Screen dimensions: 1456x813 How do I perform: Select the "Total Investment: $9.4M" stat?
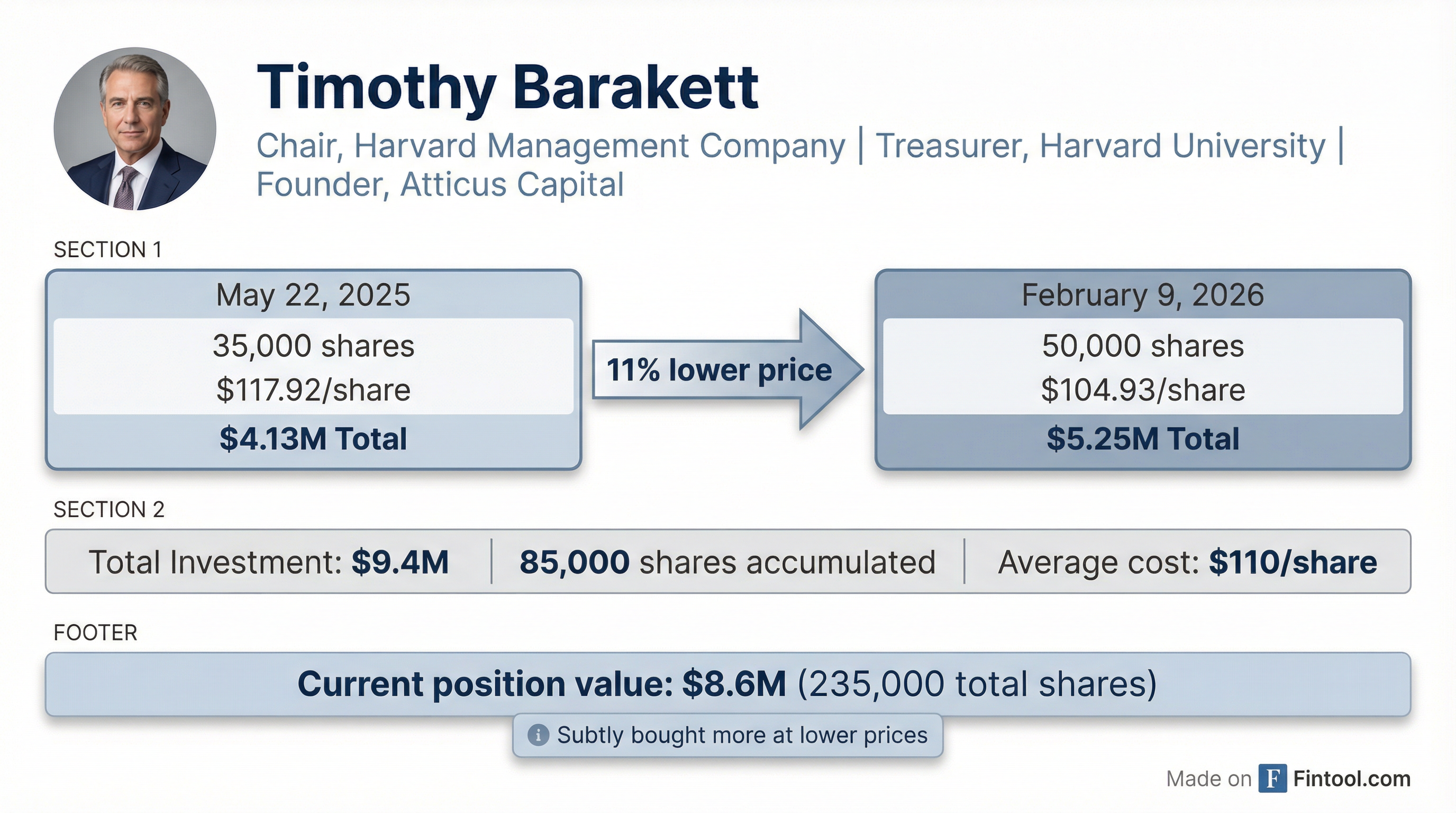pos(268,562)
